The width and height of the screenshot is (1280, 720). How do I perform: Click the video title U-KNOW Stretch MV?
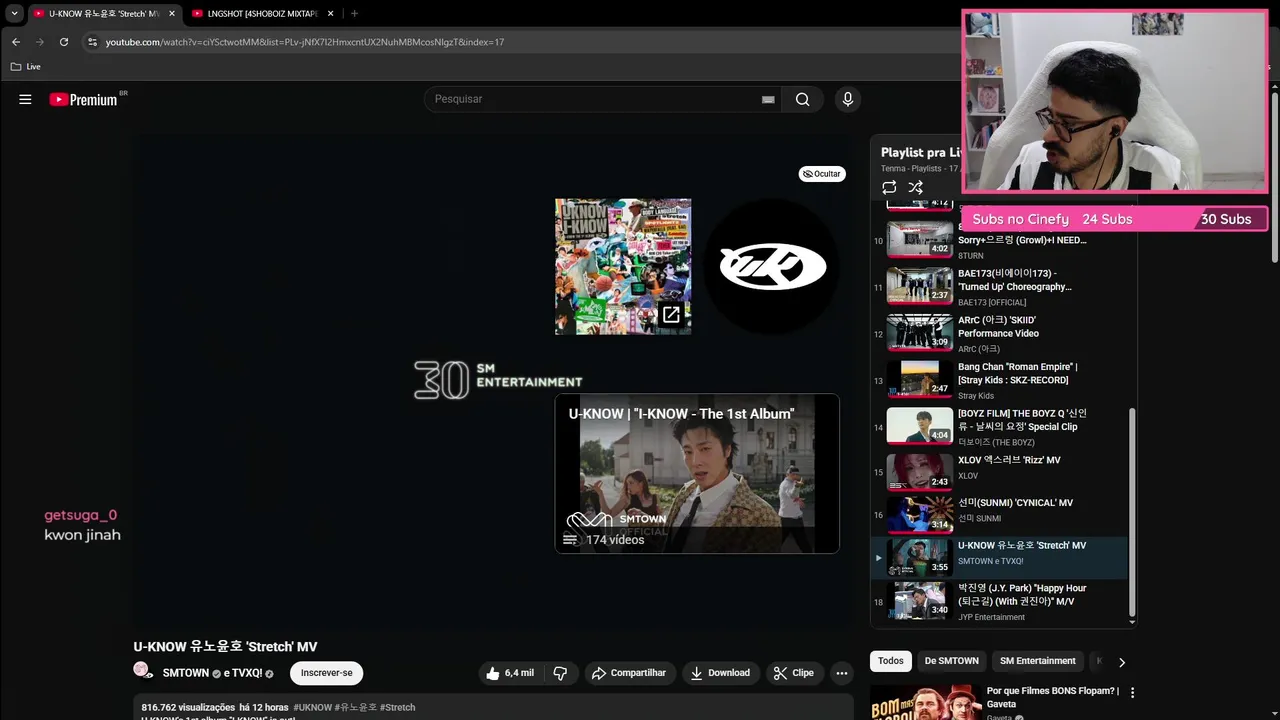click(x=225, y=647)
